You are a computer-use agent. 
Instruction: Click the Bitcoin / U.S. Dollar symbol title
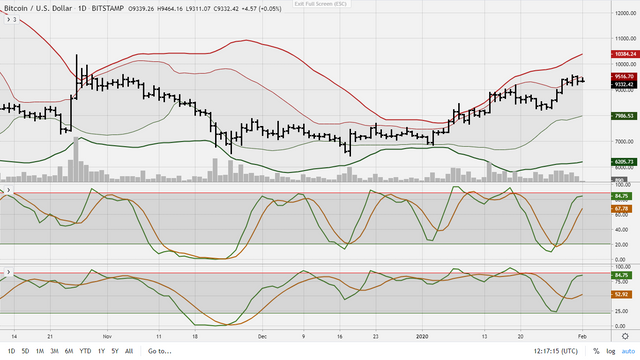point(38,8)
